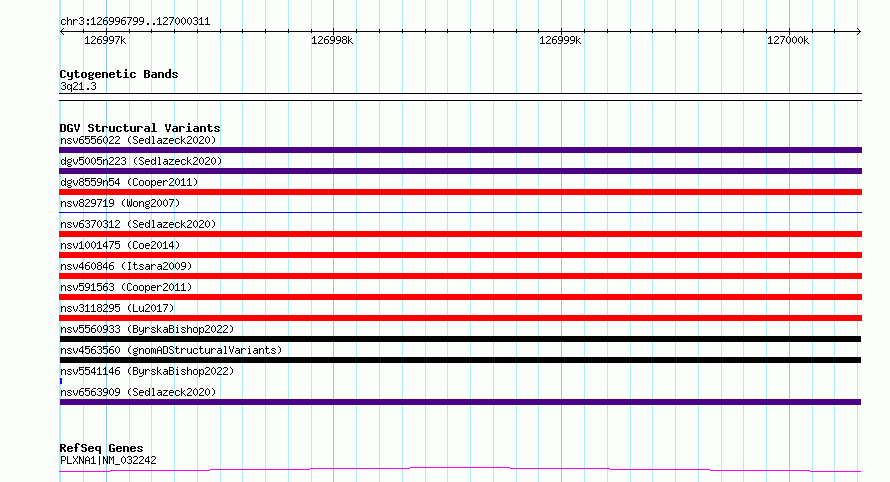Click the black bar for nsv5560933
The image size is (890, 482).
click(460, 339)
